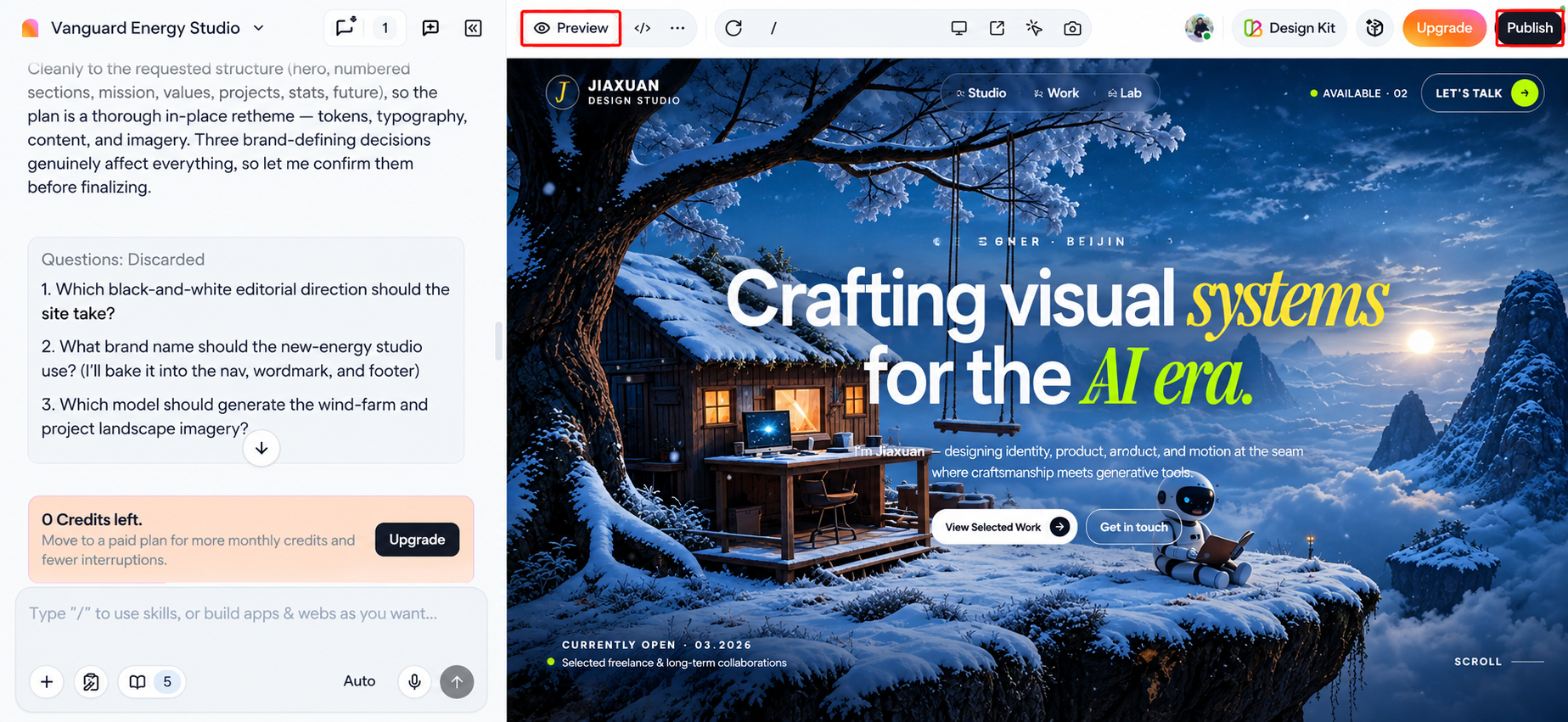Start a new chat with plus-message icon
1568x722 pixels.
pyautogui.click(x=430, y=28)
